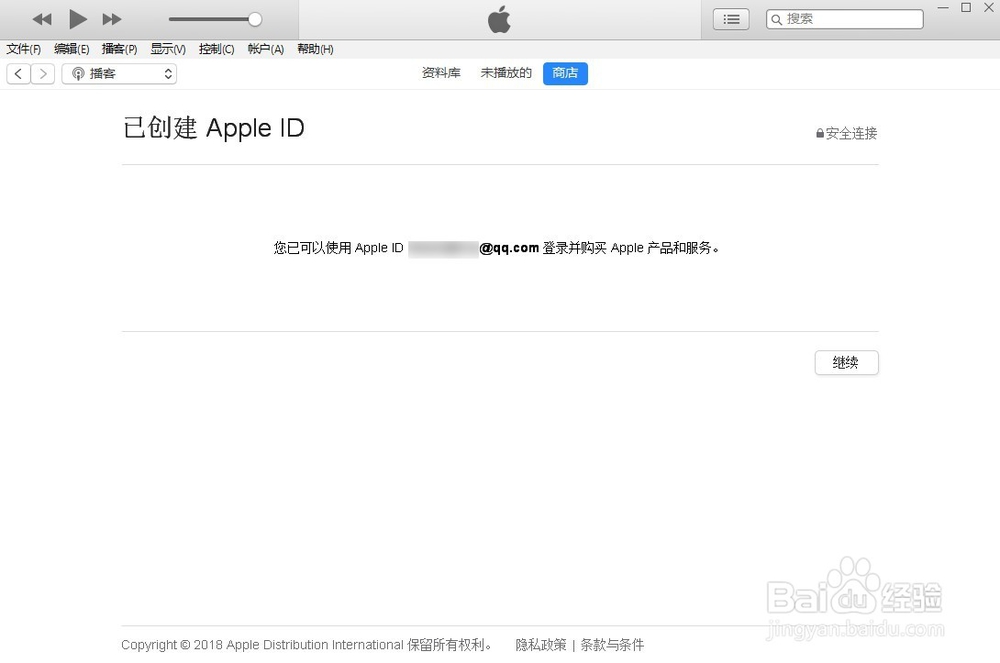The image size is (1000, 663).
Task: Click the Apple logo display
Action: coord(499,19)
